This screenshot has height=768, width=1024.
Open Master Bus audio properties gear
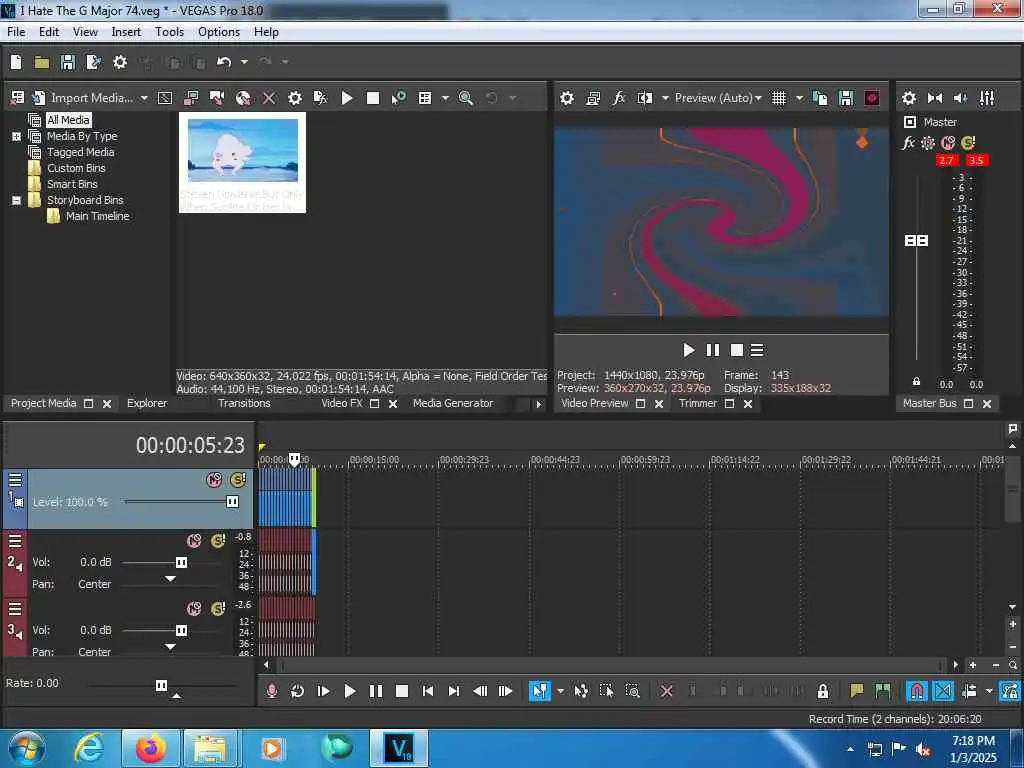coord(908,98)
